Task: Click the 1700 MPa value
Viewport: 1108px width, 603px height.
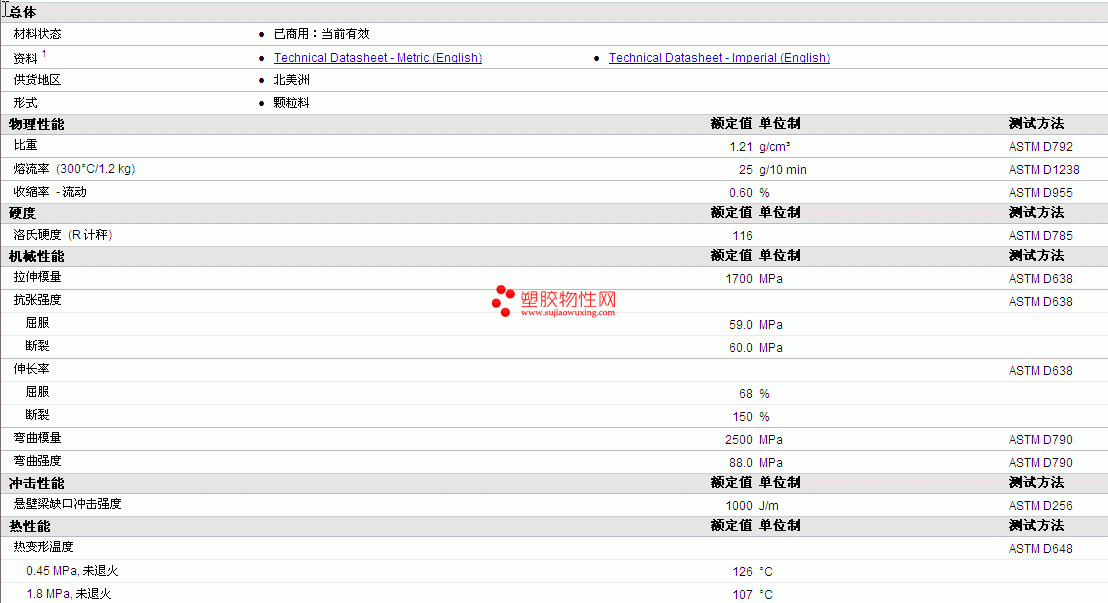Action: click(754, 279)
